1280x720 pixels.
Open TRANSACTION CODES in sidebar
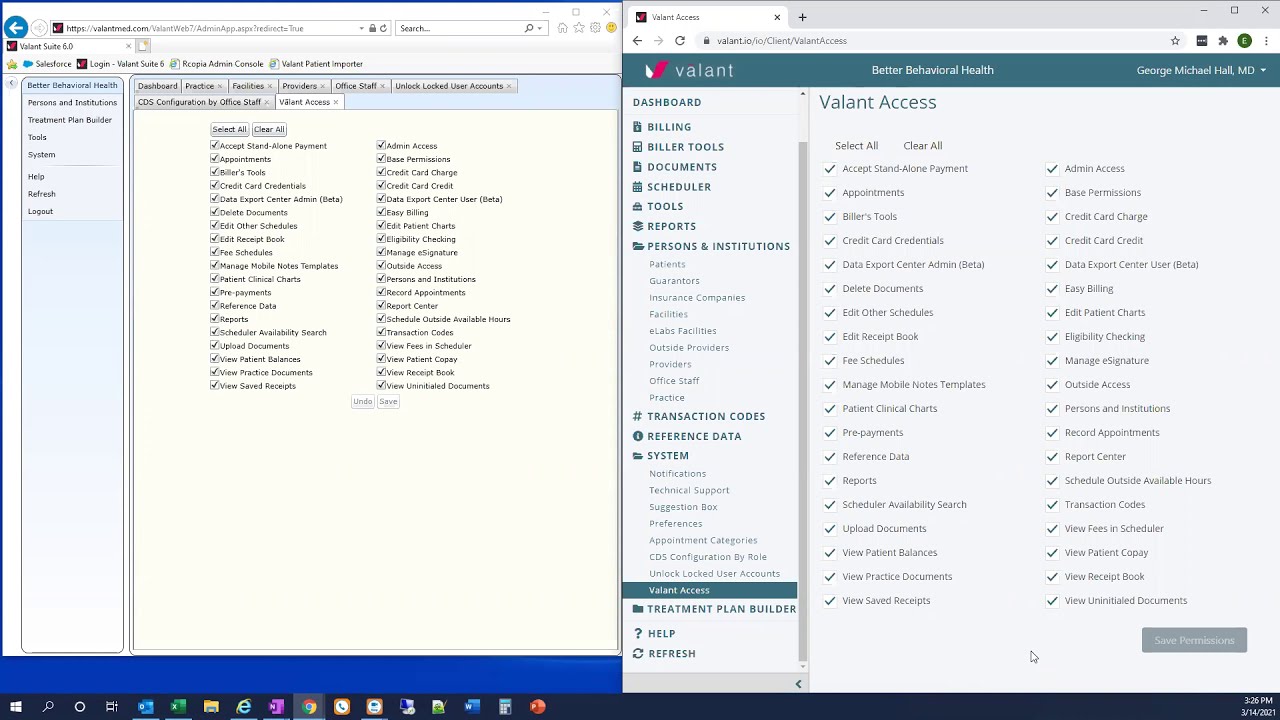tap(706, 416)
